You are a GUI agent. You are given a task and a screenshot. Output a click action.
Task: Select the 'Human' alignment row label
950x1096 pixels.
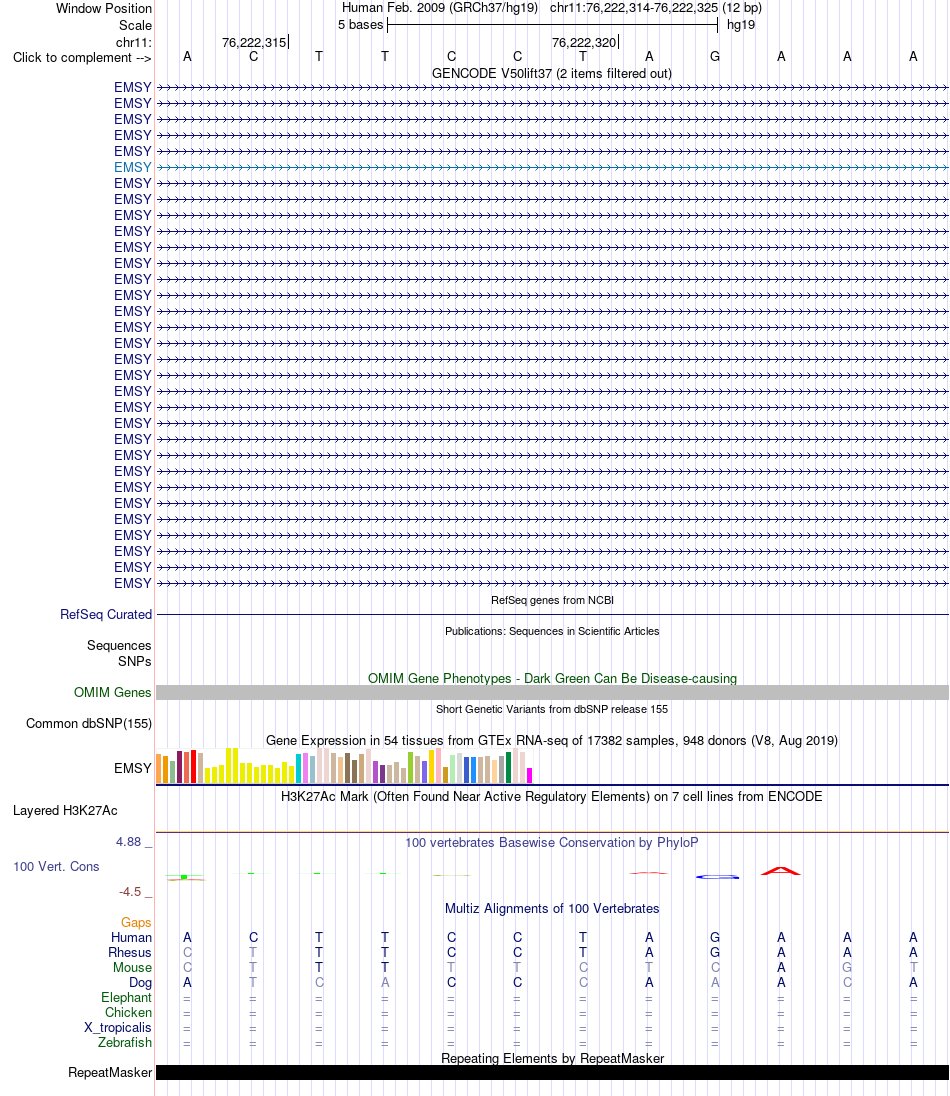tap(131, 937)
